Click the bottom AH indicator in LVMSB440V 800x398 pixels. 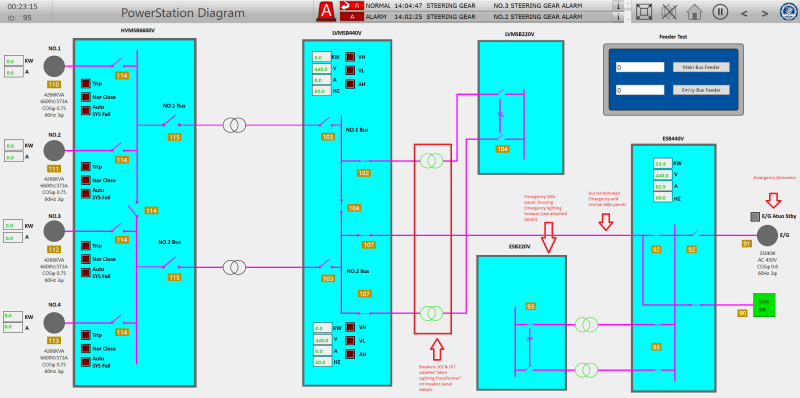click(351, 354)
